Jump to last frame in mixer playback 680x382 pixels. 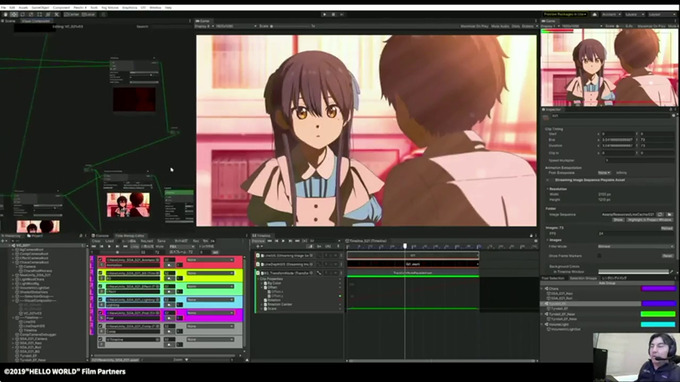(x=125, y=247)
